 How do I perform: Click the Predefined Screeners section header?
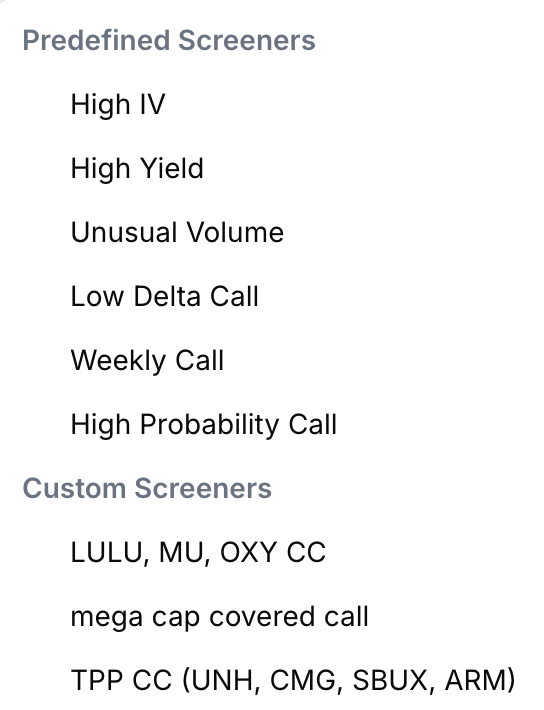169,40
